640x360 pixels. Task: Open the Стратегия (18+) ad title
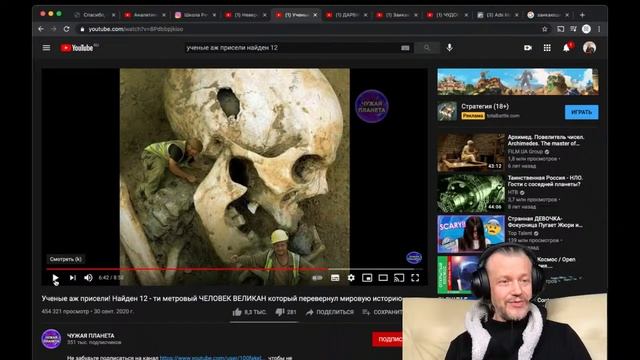point(485,106)
